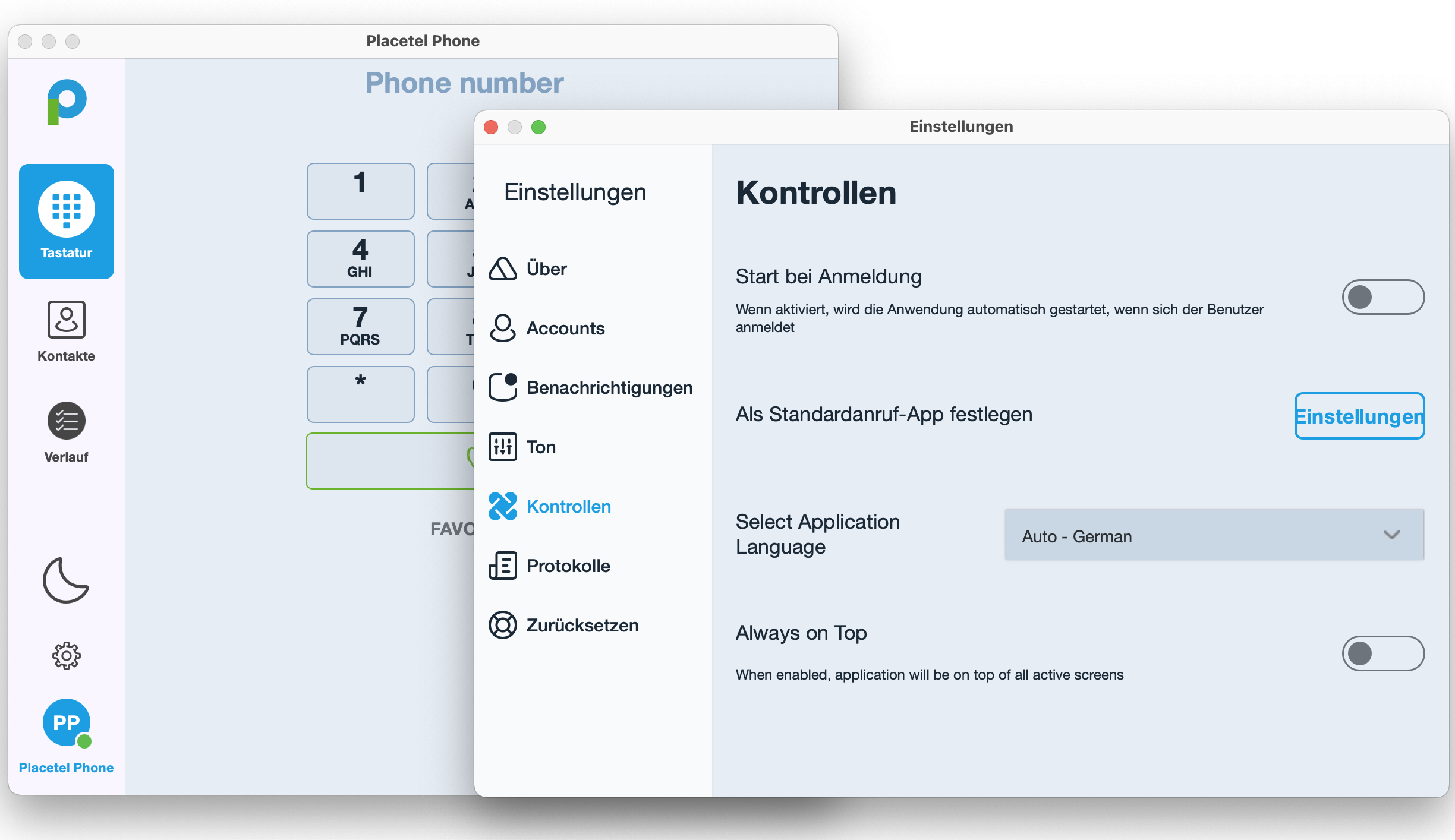The width and height of the screenshot is (1455, 840).
Task: Click the Einstellungen button for default app
Action: pos(1359,416)
